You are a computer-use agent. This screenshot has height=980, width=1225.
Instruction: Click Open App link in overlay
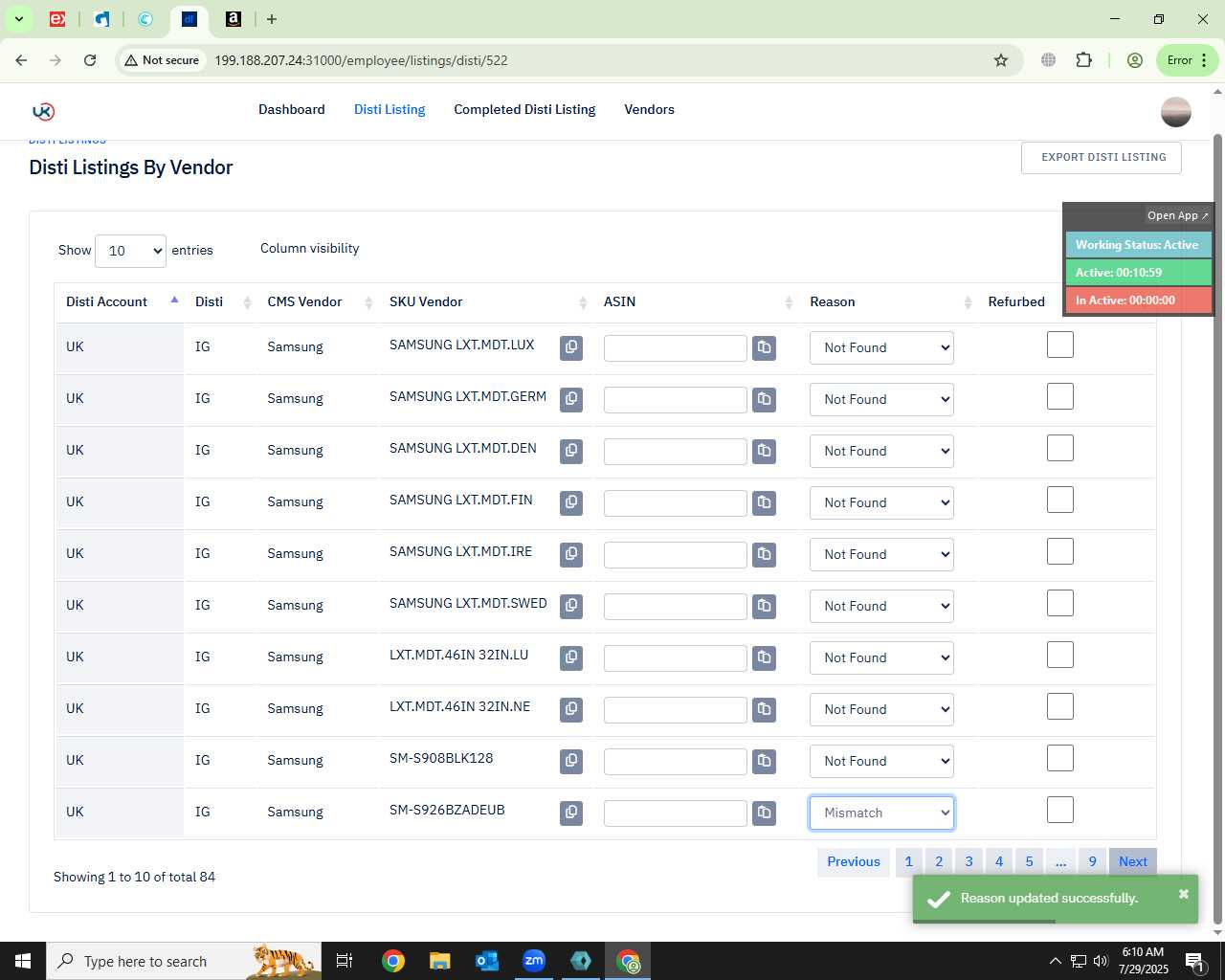coord(1177,215)
